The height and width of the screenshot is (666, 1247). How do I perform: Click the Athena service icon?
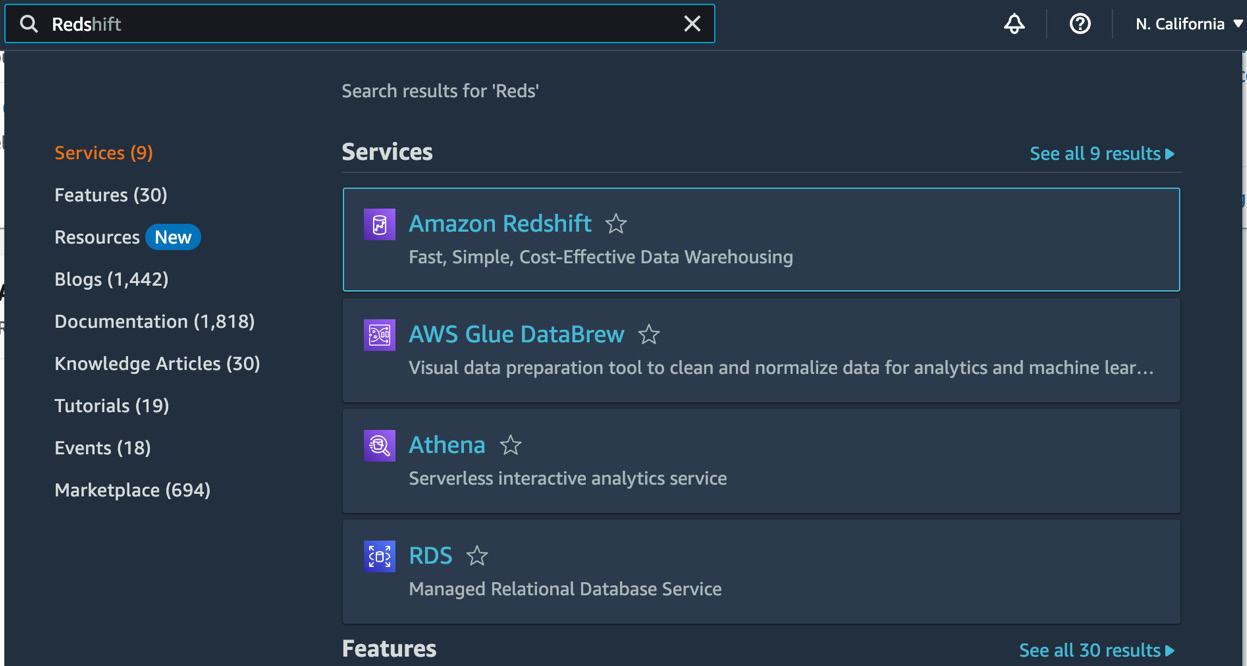380,445
